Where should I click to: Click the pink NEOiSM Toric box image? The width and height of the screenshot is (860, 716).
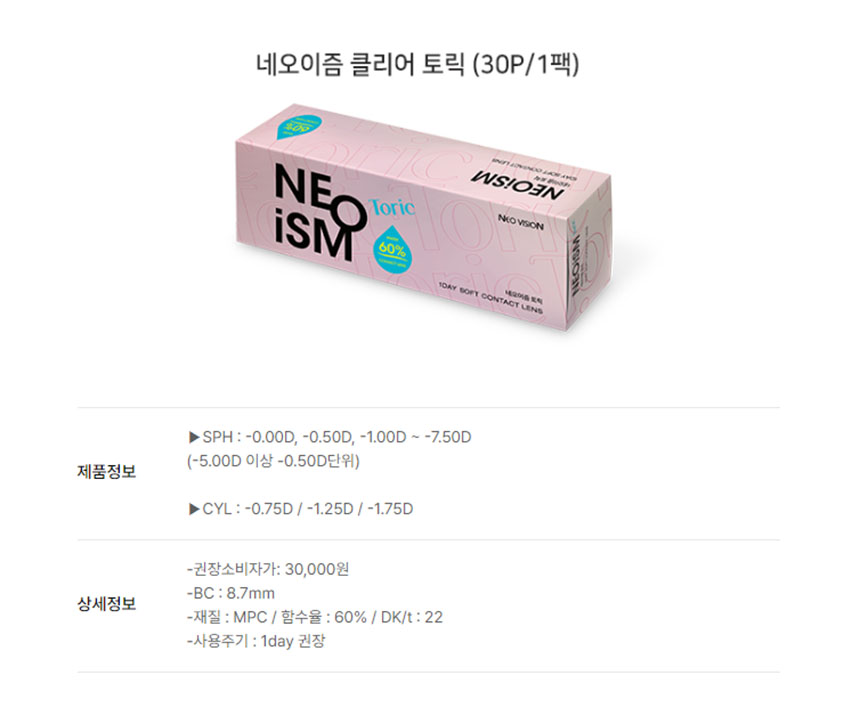pos(423,218)
